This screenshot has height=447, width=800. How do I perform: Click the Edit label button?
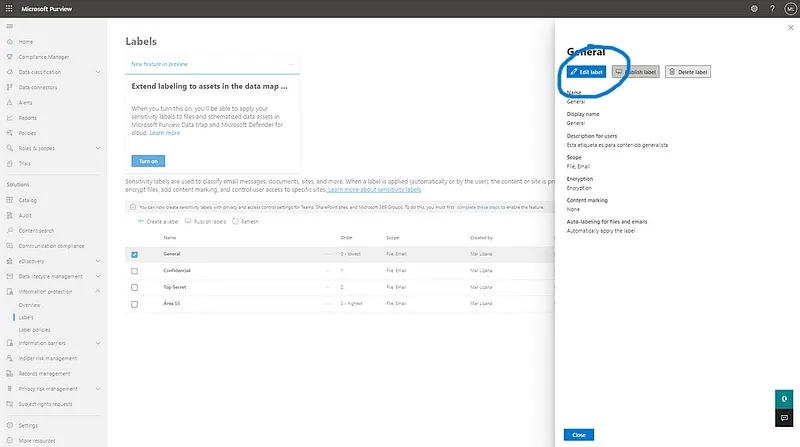[x=586, y=72]
